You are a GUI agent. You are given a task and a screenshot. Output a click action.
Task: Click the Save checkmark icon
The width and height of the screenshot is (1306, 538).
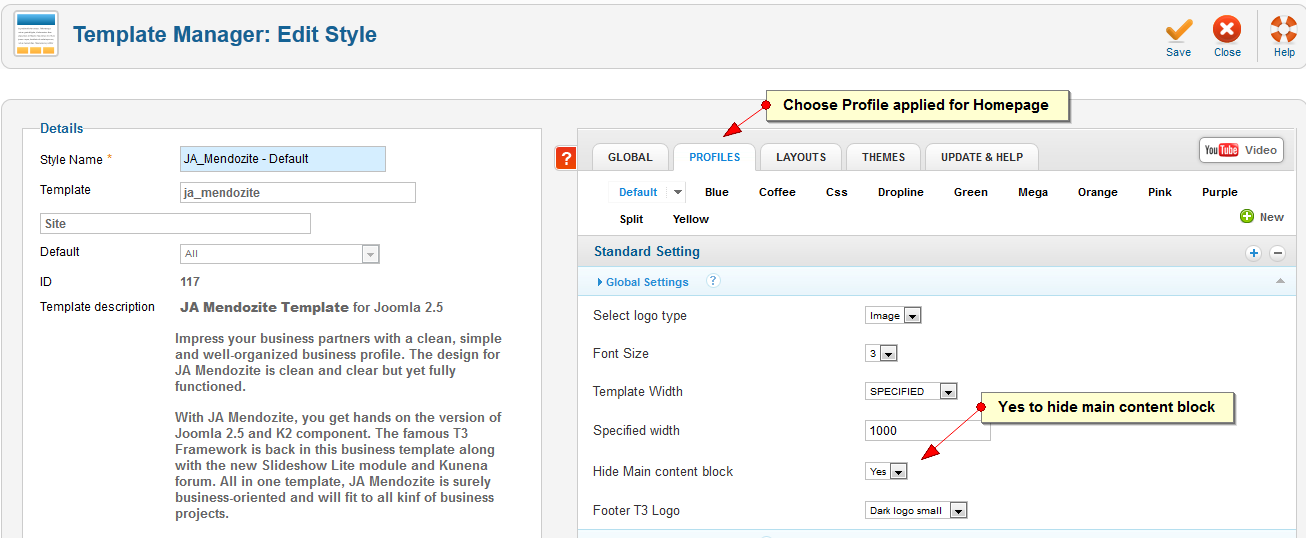coord(1179,30)
